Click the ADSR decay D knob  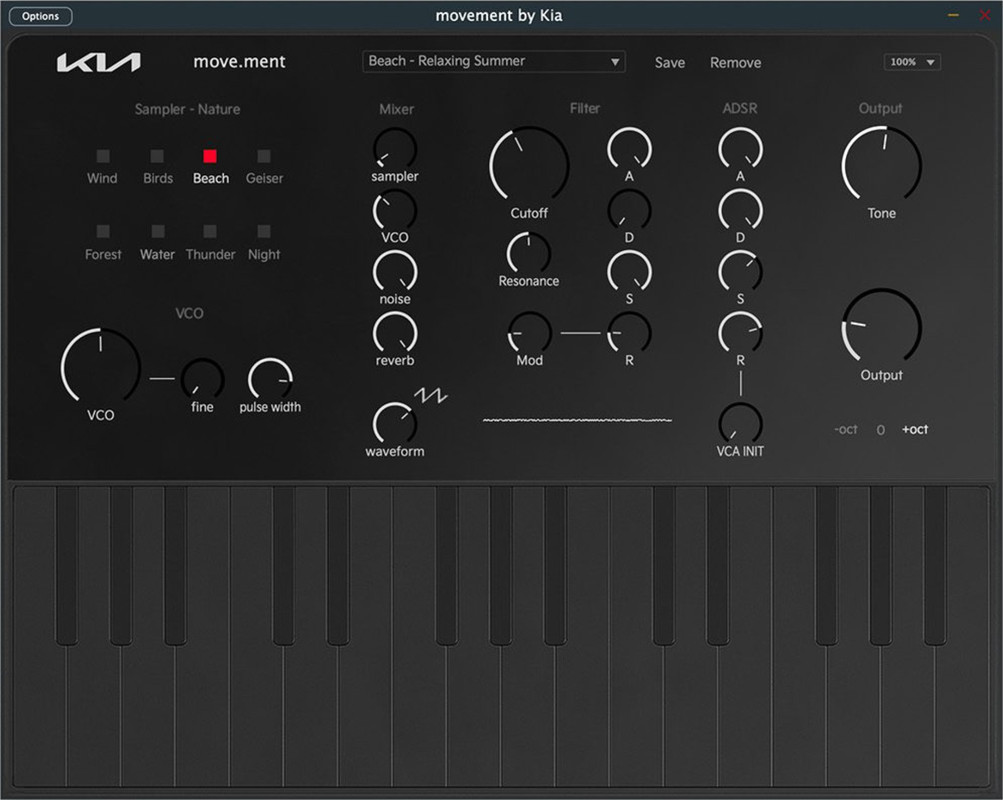point(740,210)
